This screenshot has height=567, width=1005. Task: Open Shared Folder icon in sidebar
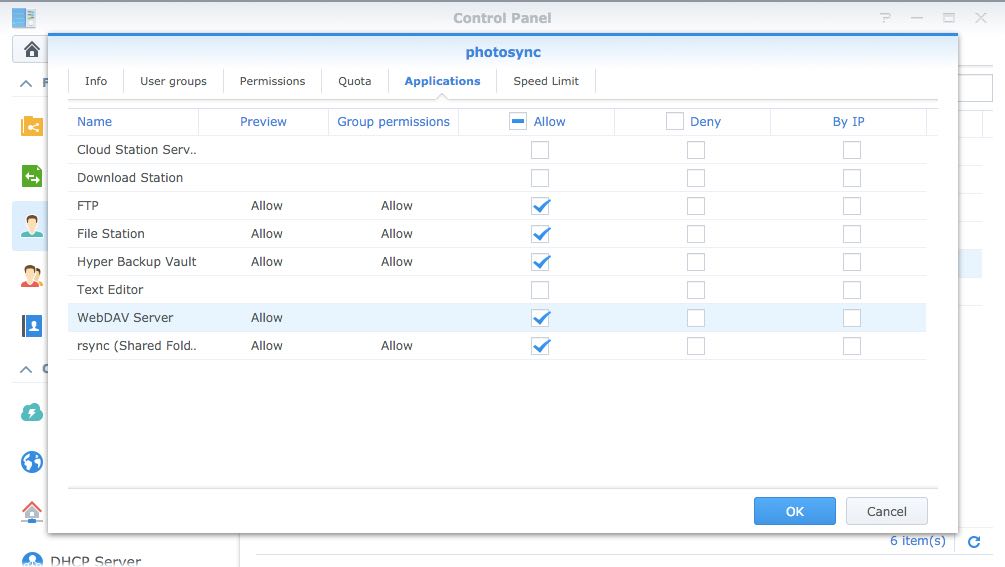click(31, 126)
